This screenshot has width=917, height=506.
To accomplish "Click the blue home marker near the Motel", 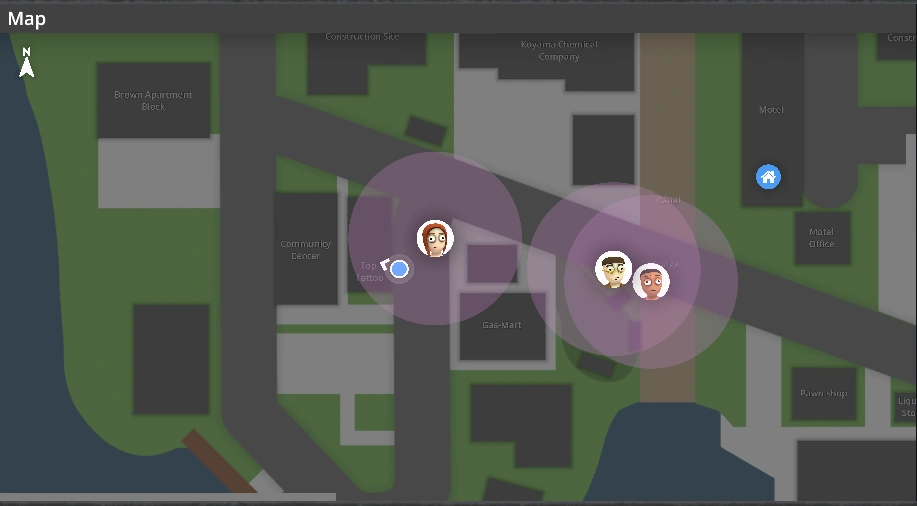I will pos(768,177).
